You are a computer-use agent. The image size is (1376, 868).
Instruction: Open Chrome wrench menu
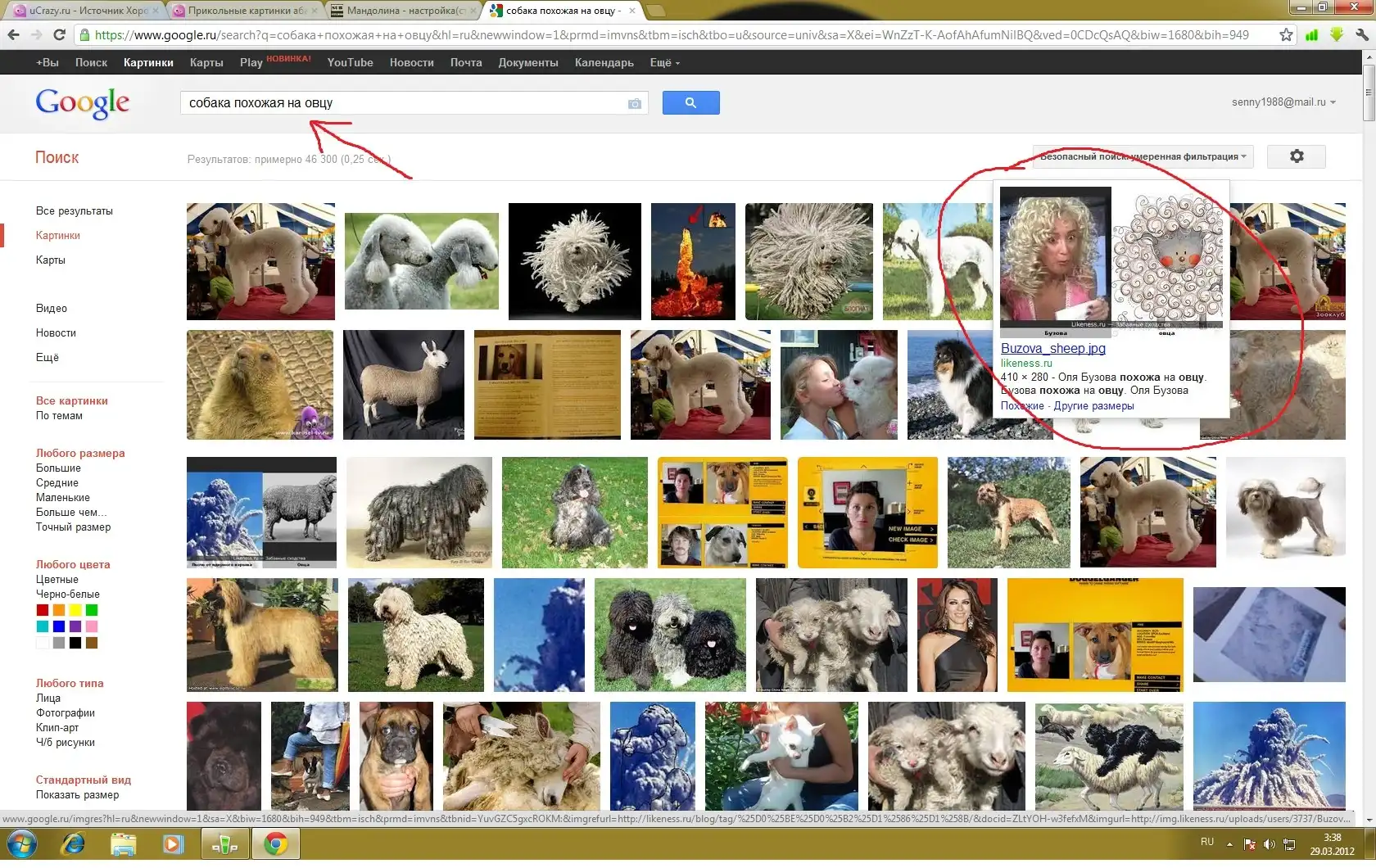click(1361, 34)
